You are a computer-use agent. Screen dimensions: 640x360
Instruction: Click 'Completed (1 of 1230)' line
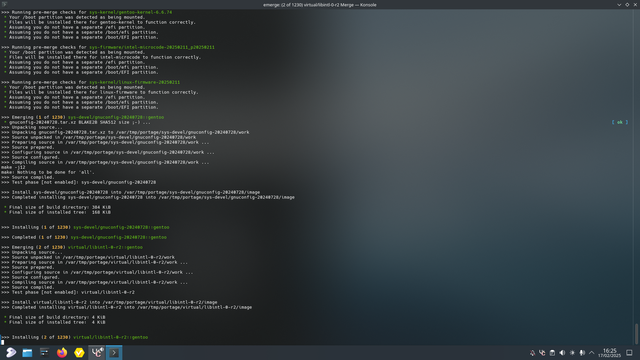tap(84, 237)
